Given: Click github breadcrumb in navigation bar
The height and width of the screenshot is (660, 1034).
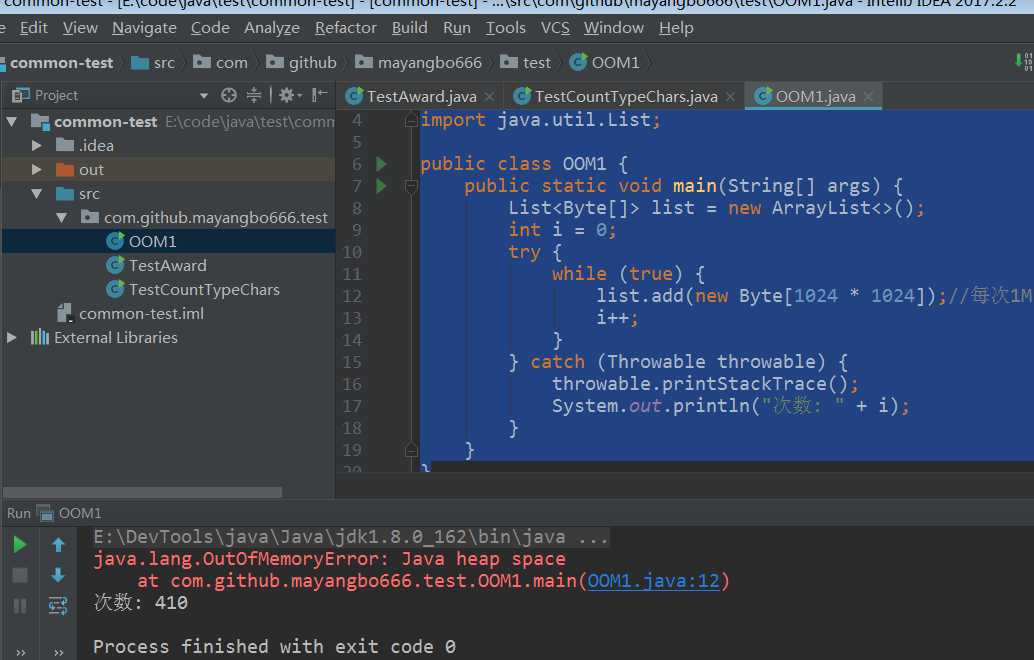Looking at the screenshot, I should tap(301, 63).
